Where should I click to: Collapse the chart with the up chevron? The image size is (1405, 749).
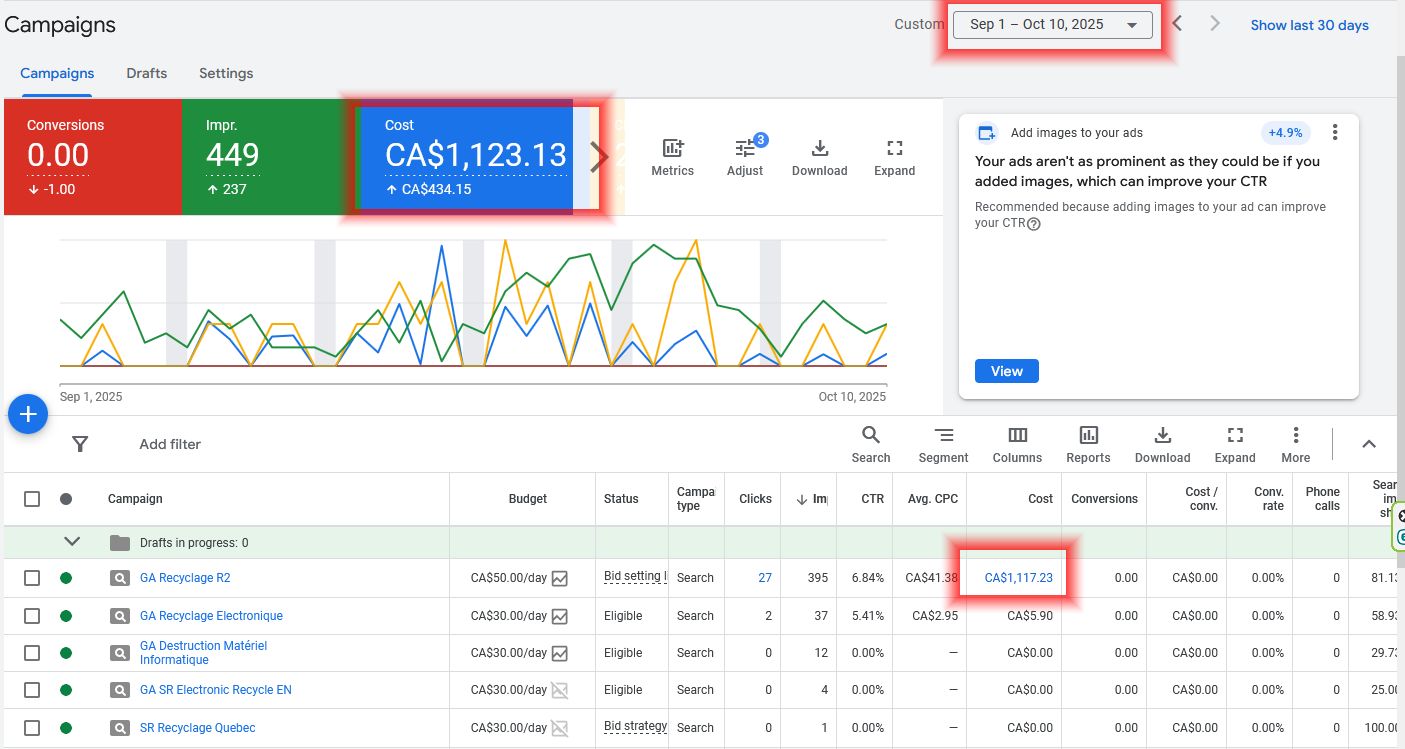(x=1369, y=444)
